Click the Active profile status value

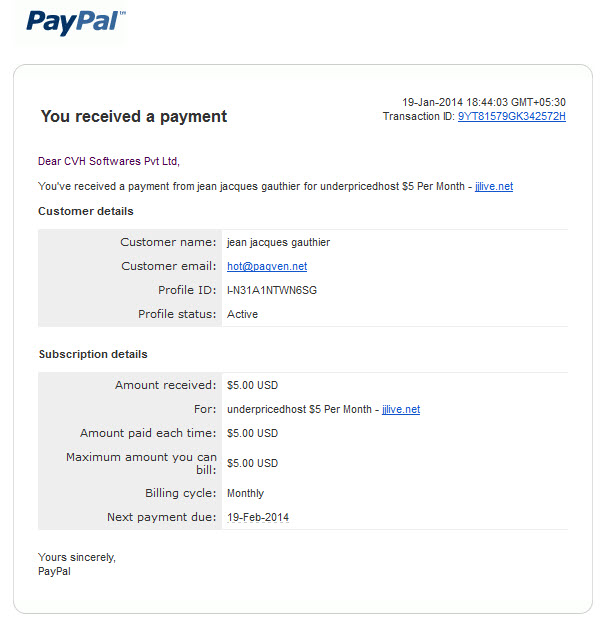242,314
